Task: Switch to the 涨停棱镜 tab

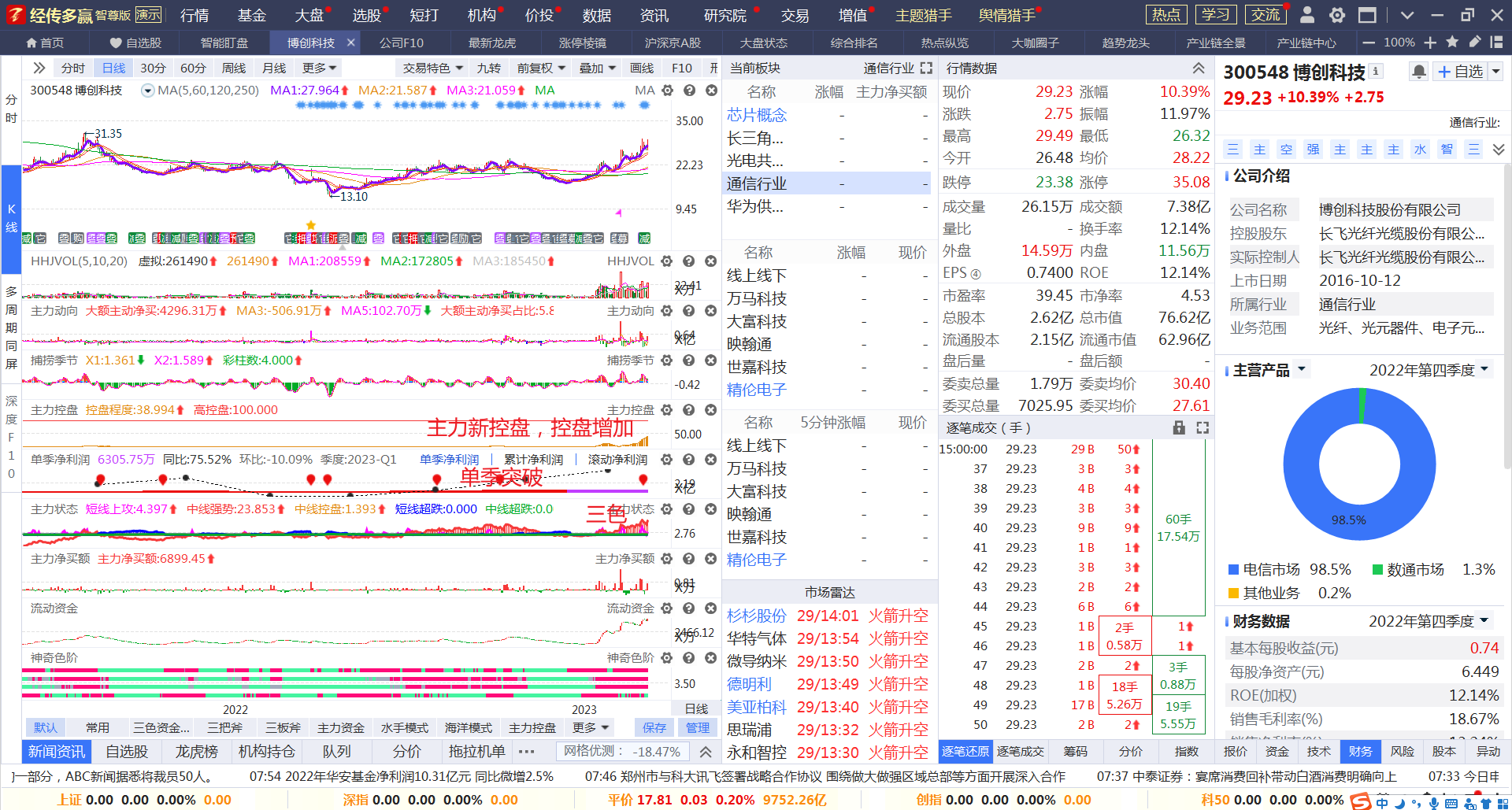Action: [x=582, y=43]
